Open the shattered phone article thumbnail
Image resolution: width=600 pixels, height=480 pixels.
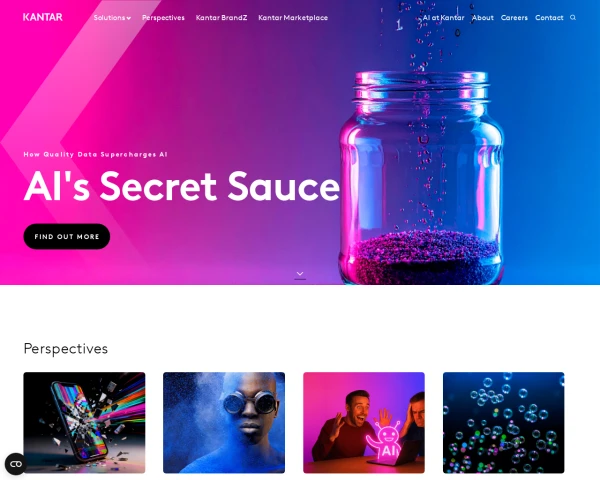coord(84,423)
